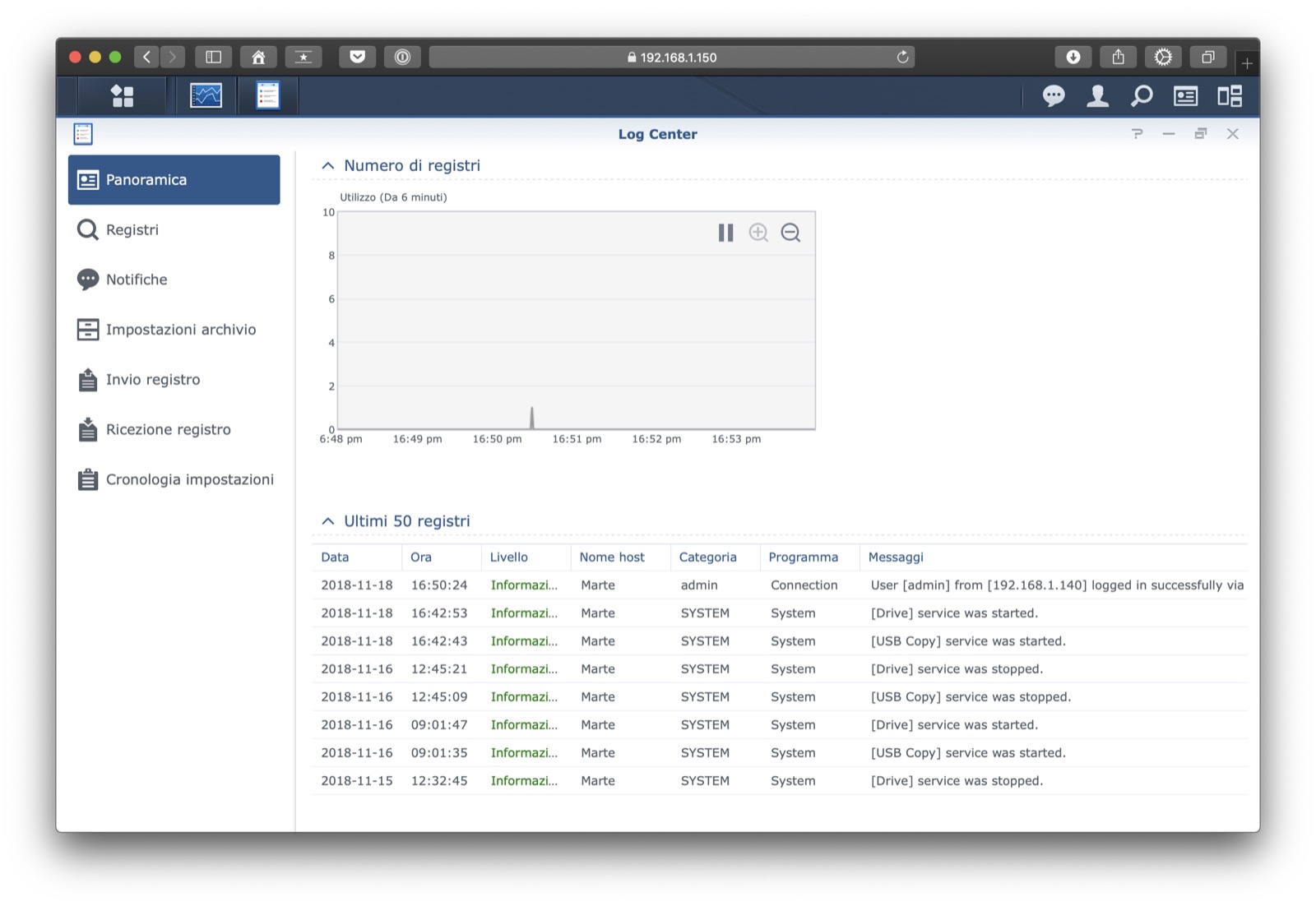Sort logs by the Data column header

tap(336, 557)
